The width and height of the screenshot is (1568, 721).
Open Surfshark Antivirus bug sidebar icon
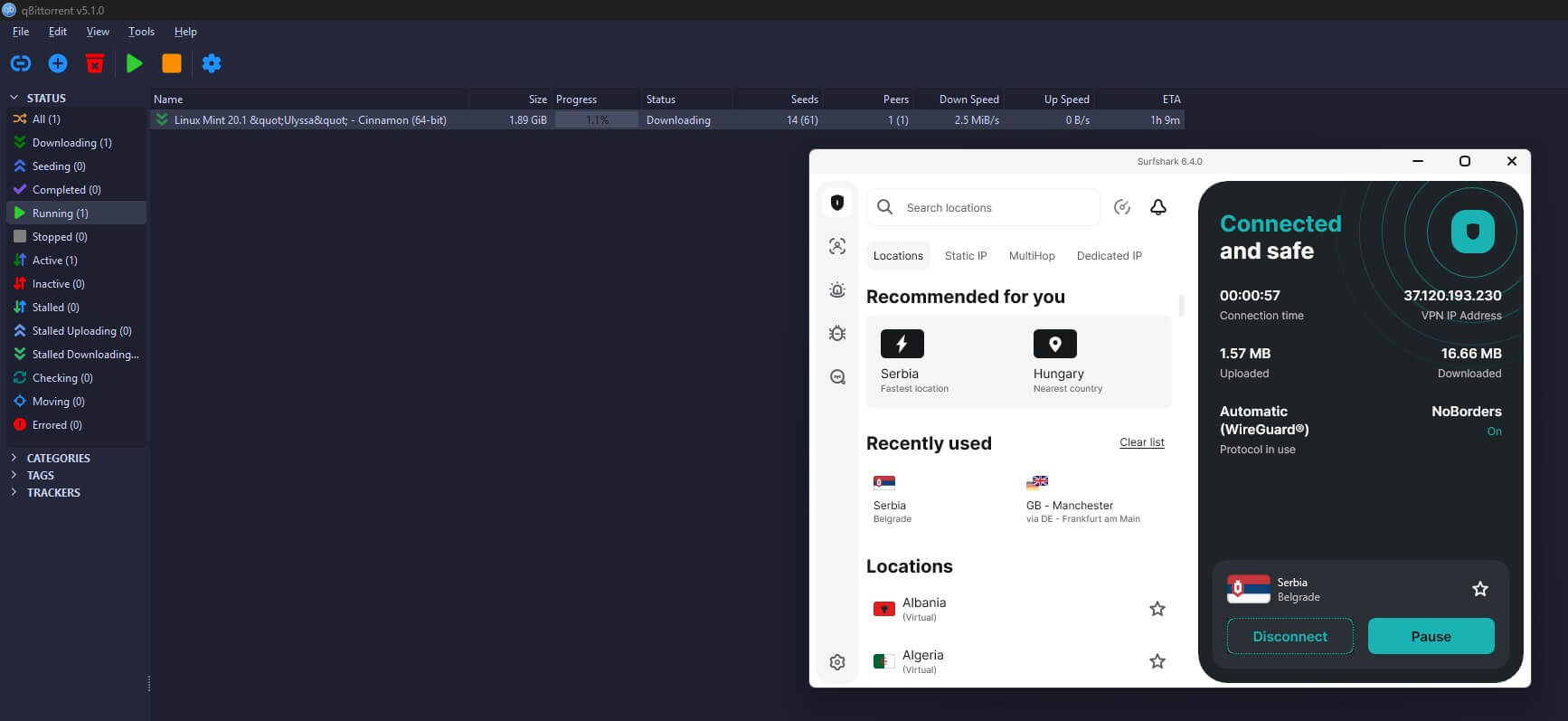tap(837, 333)
